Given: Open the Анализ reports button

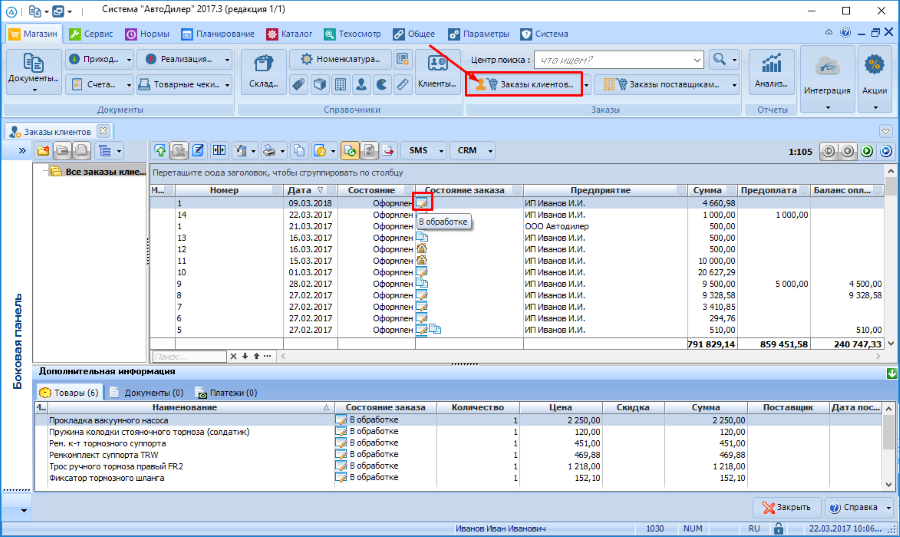Looking at the screenshot, I should (771, 72).
